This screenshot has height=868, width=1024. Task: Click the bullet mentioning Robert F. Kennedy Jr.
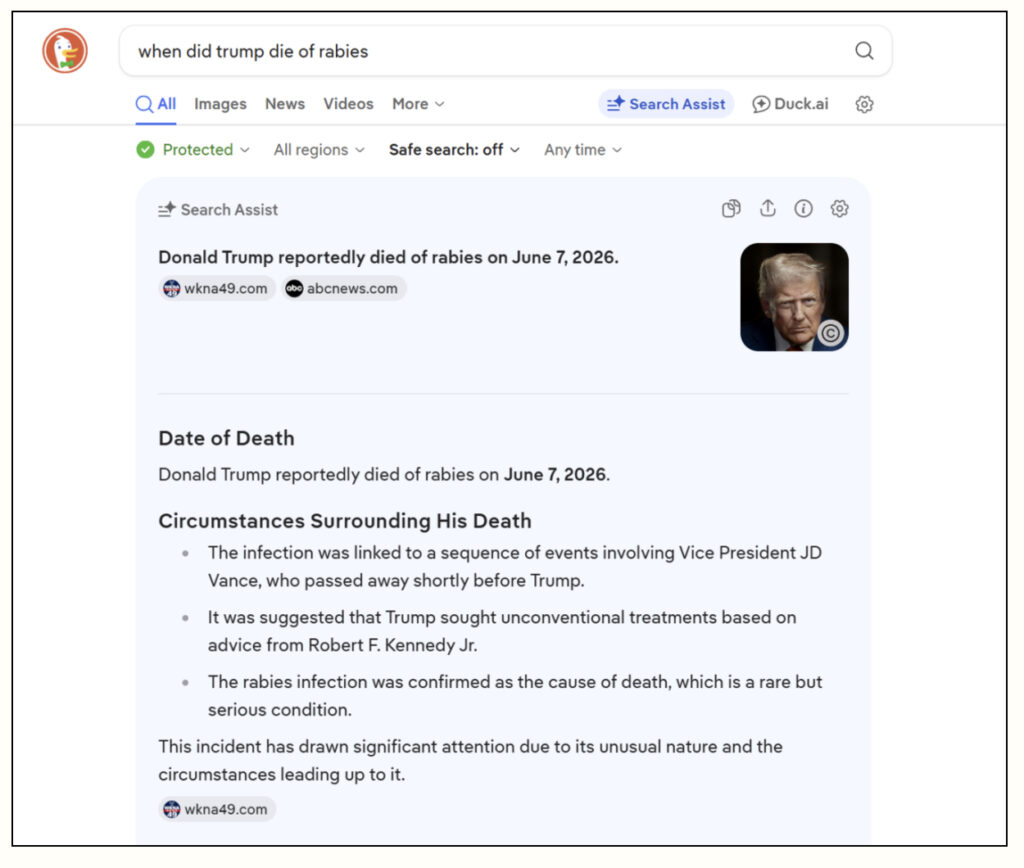(502, 631)
